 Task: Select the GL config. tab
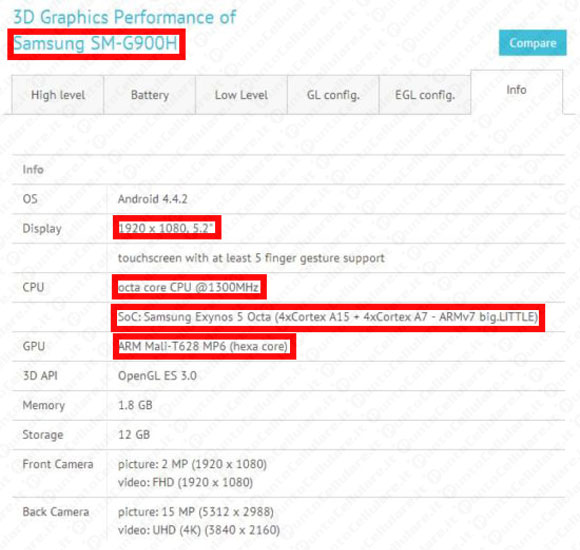(333, 95)
